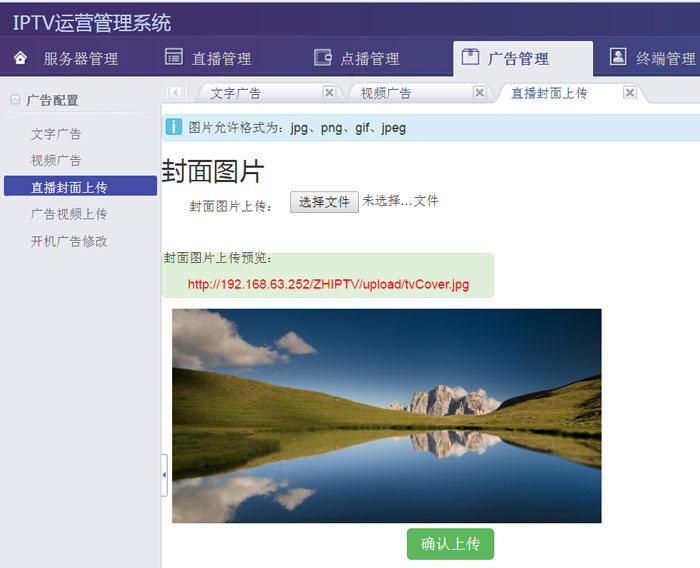Click the 选择文件 button

point(324,202)
